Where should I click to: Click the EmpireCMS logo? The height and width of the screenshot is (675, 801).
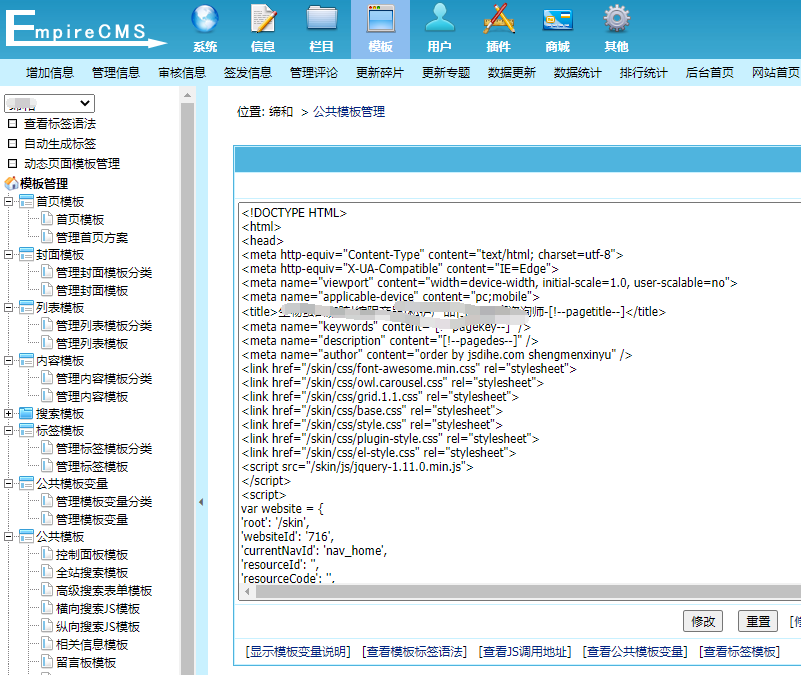[x=84, y=30]
